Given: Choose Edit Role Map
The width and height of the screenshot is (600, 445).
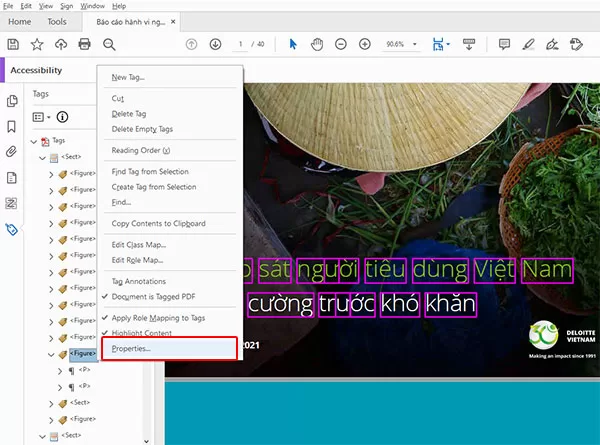Looking at the screenshot, I should pyautogui.click(x=137, y=260).
